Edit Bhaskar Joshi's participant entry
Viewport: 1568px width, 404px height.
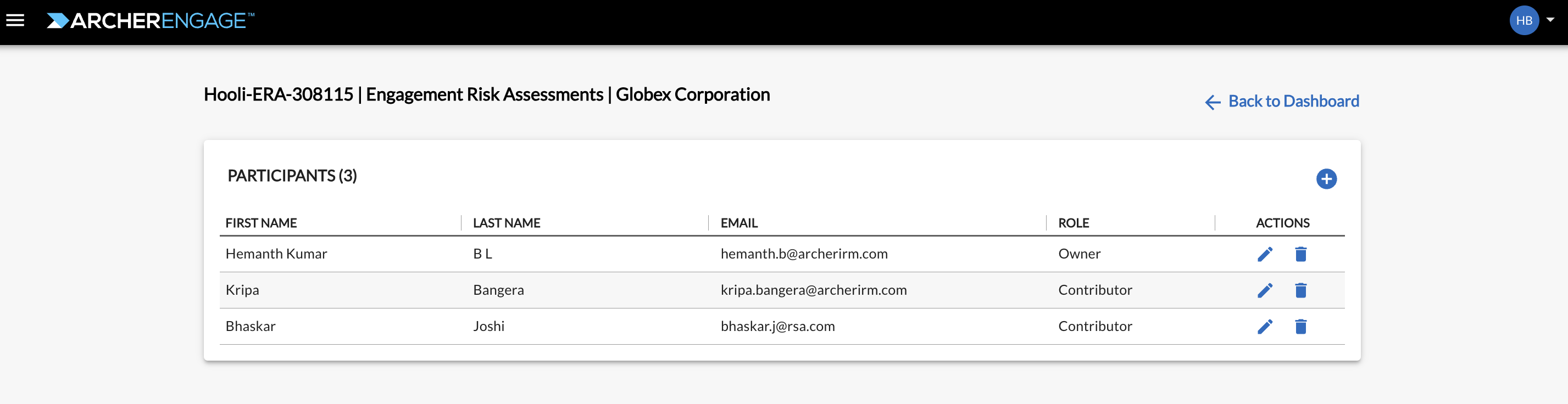1265,327
